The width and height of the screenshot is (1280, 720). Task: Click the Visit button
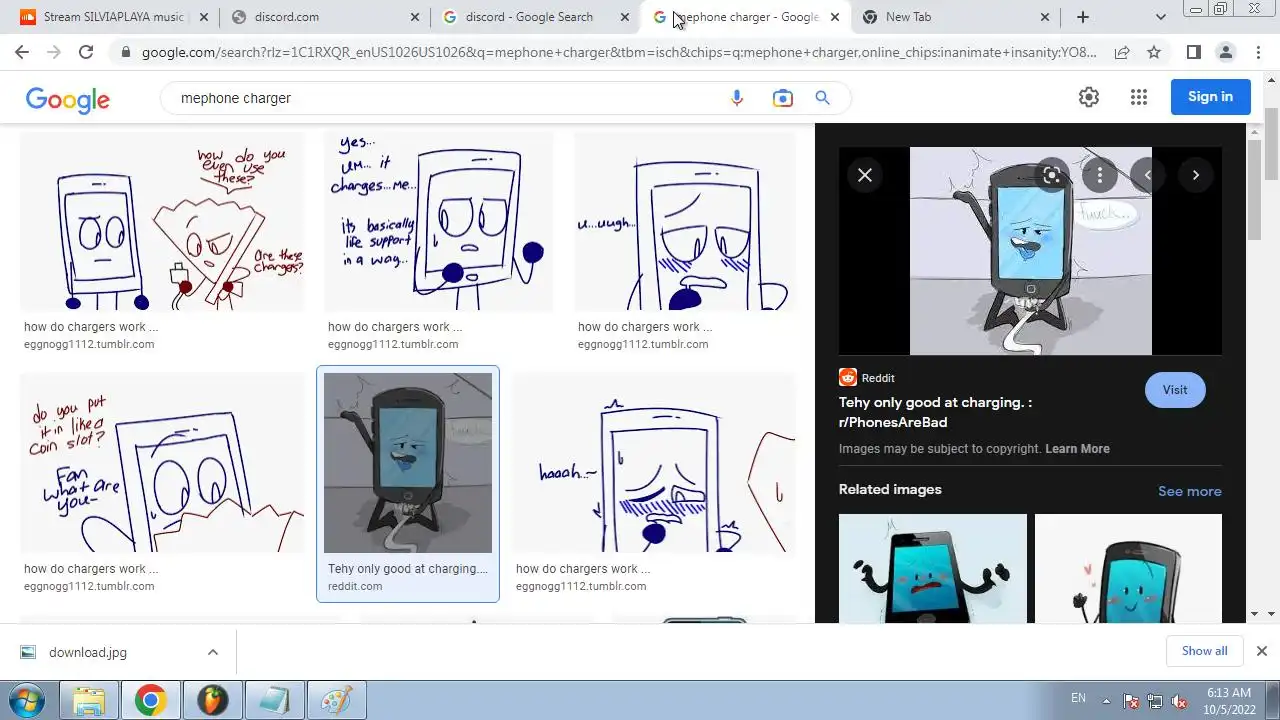click(x=1175, y=390)
